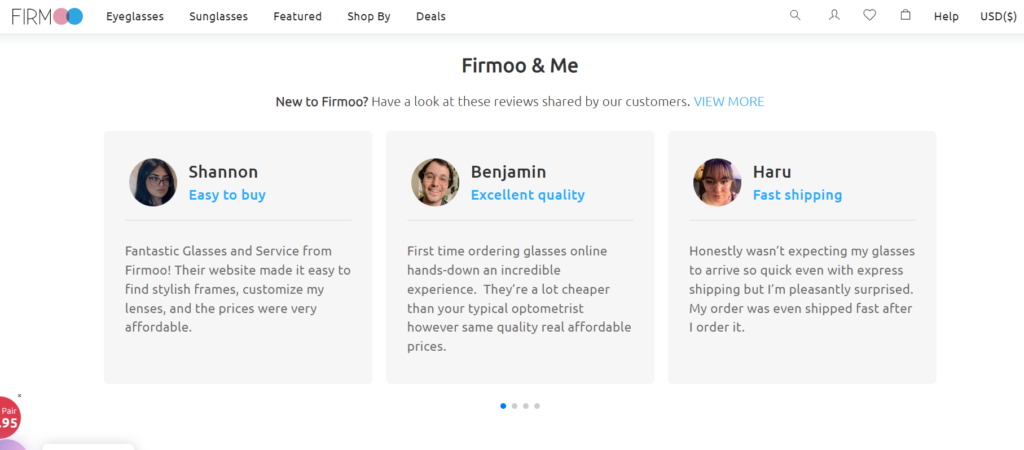The height and width of the screenshot is (450, 1024).
Task: Select the third carousel dot
Action: click(x=526, y=406)
